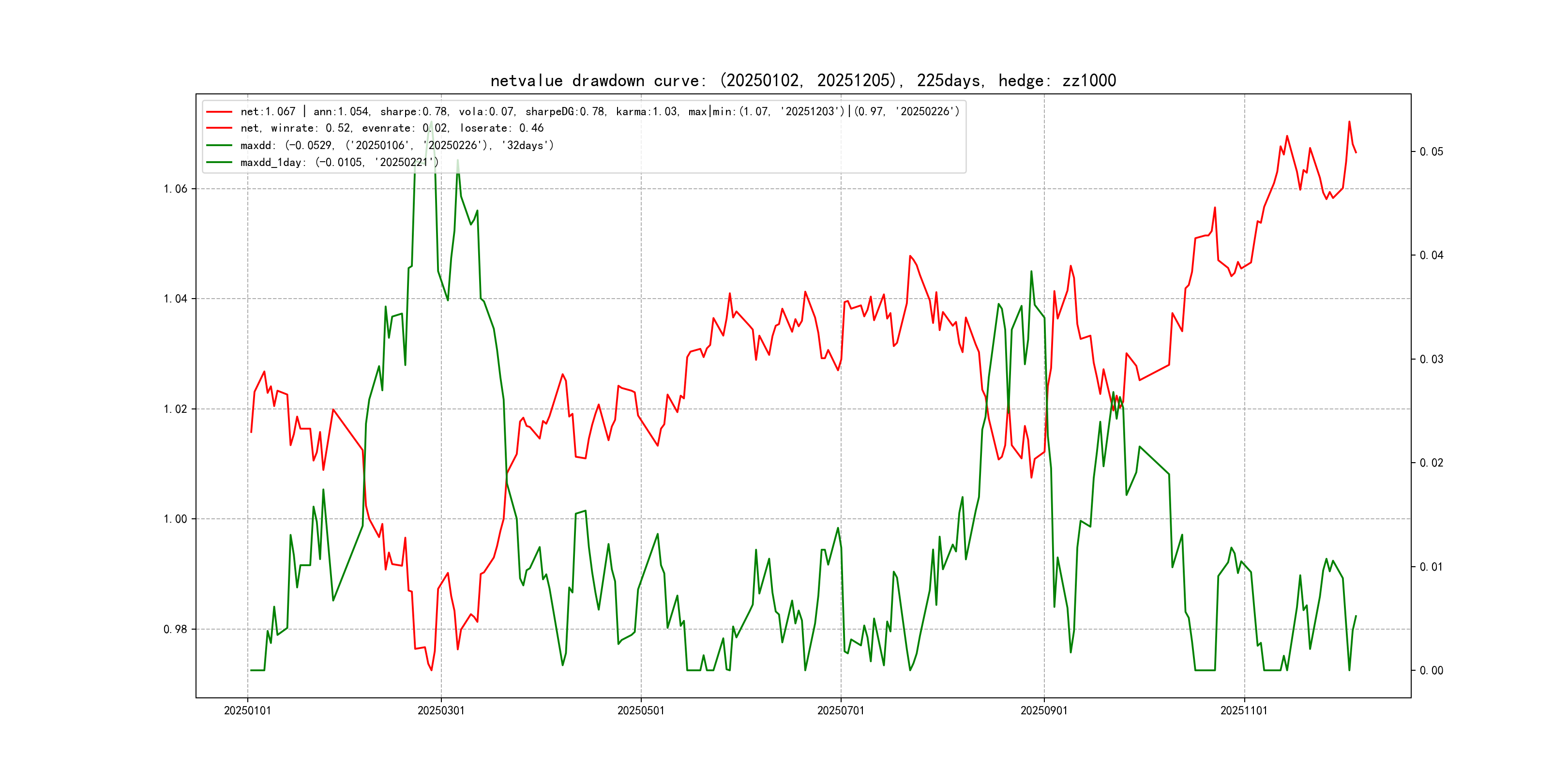Click the 0.00 right axis tick label
The height and width of the screenshot is (784, 1568).
pos(1431,671)
